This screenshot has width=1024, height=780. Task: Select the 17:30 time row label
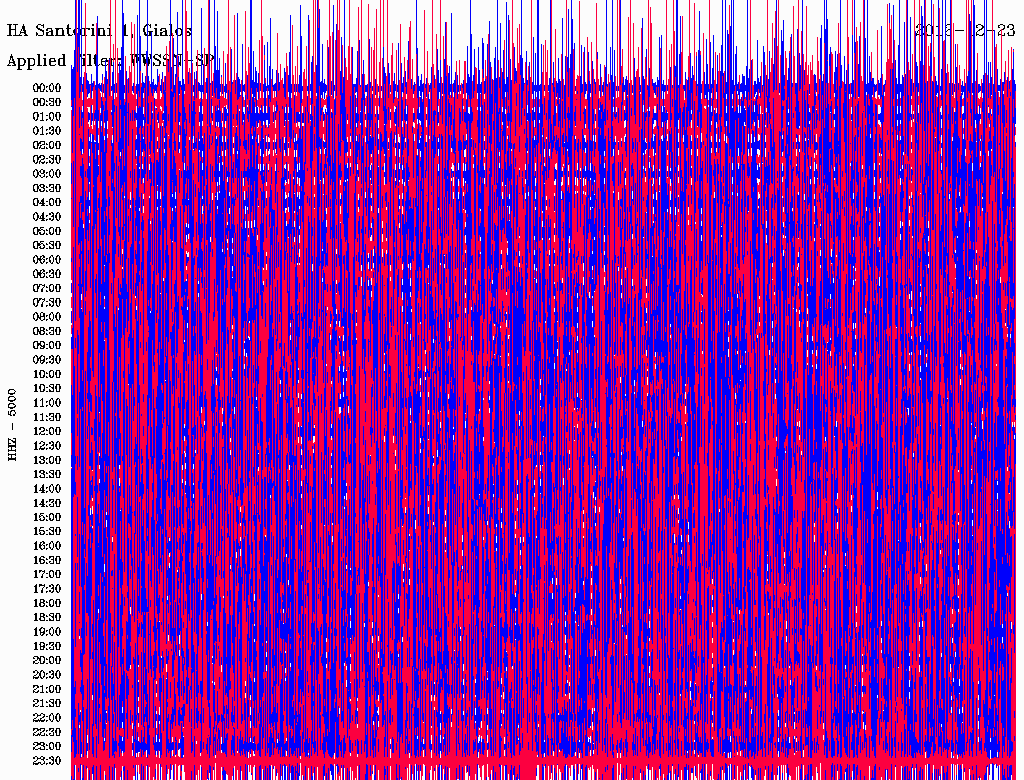point(47,589)
